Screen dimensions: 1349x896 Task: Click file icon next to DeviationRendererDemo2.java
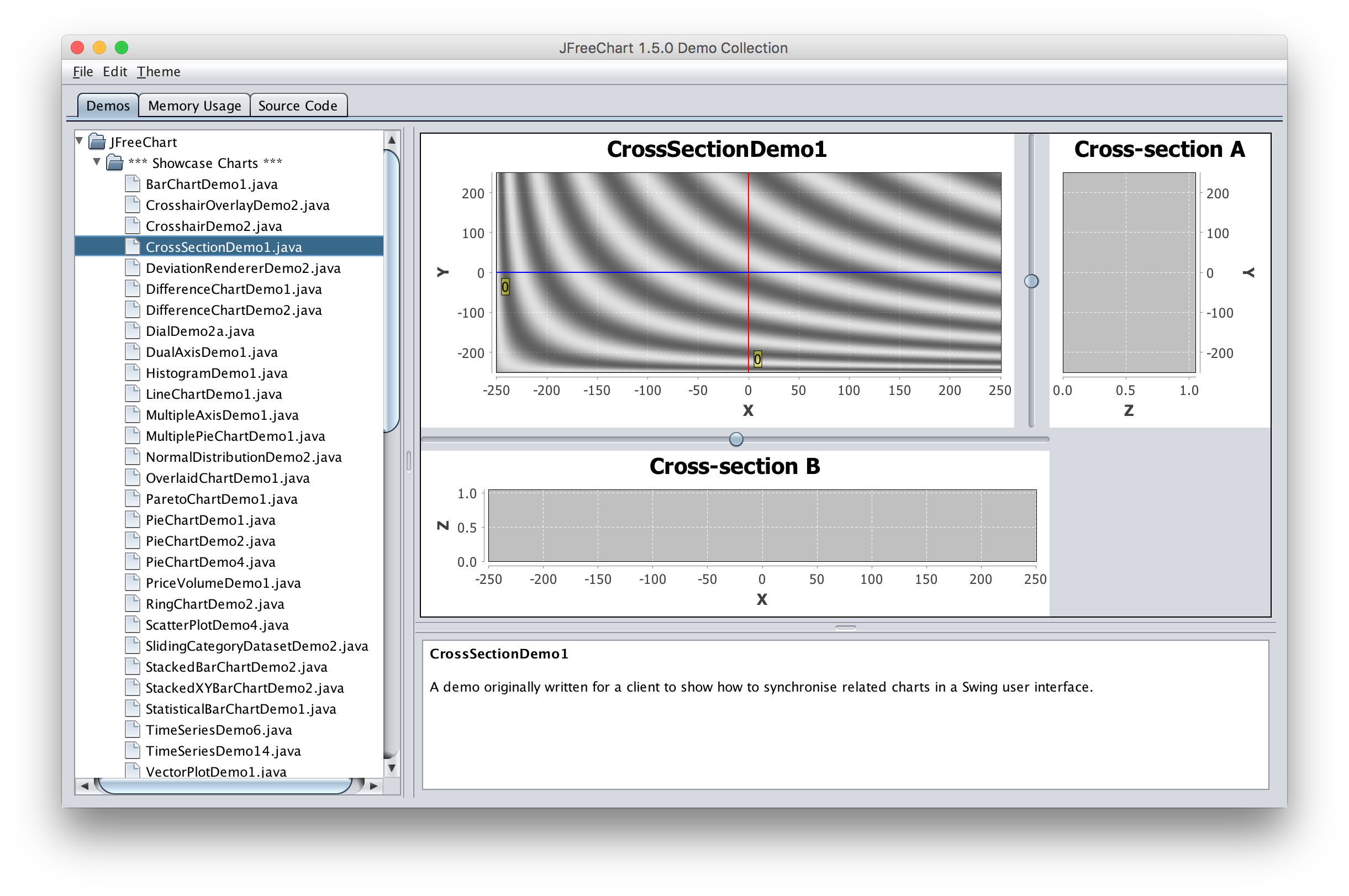[x=133, y=268]
